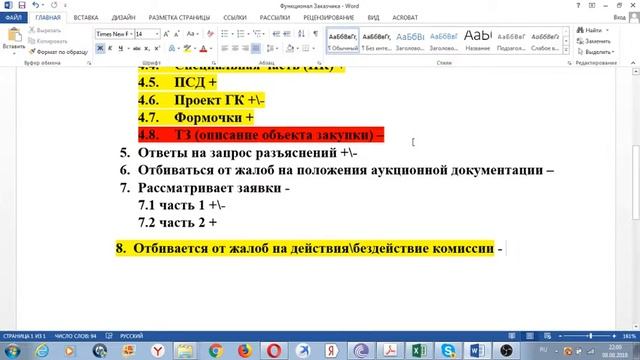Sort the selection with the A-Z icon
This screenshot has height=360, width=640.
(x=301, y=34)
